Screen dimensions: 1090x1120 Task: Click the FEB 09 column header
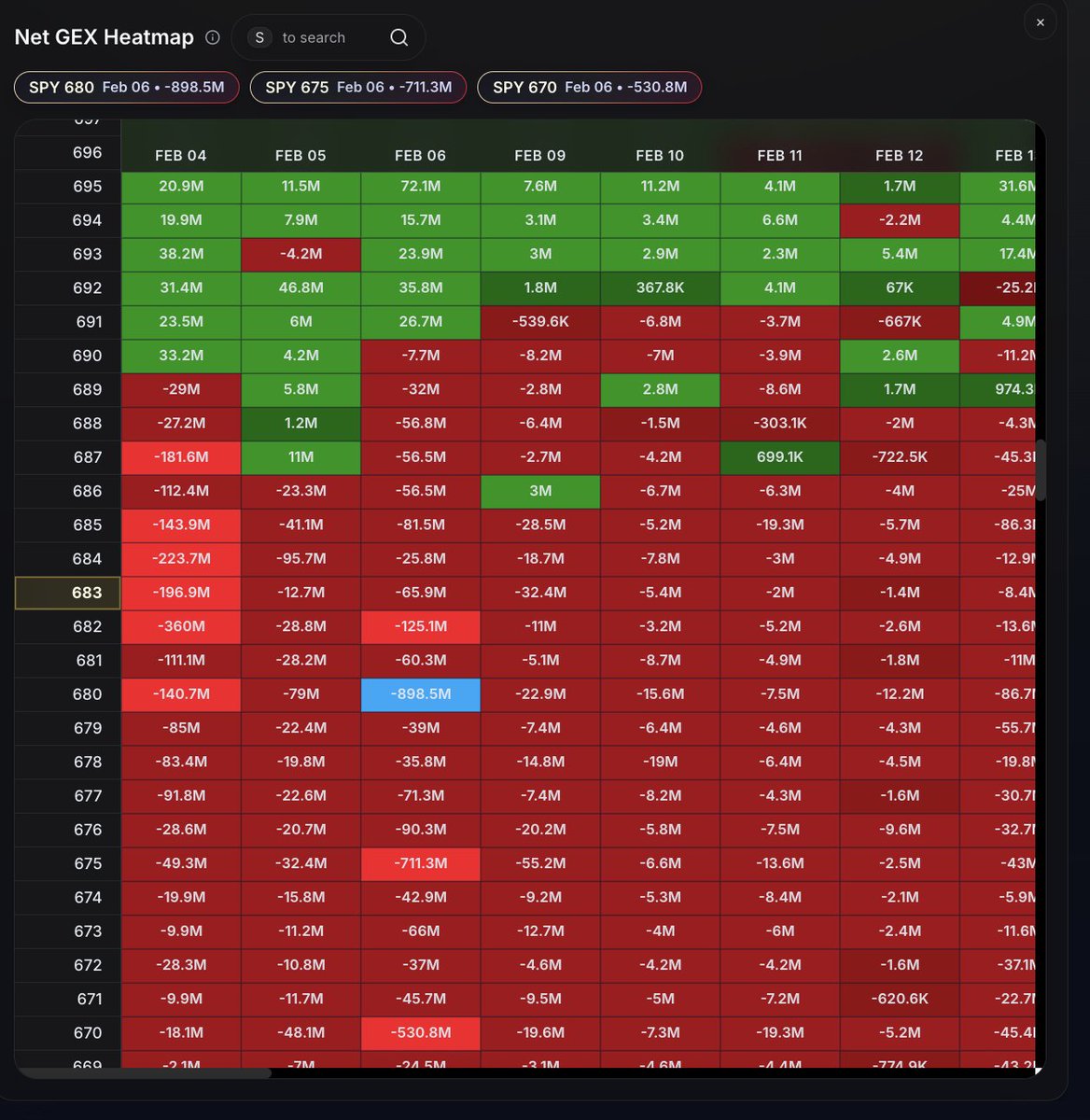point(540,156)
